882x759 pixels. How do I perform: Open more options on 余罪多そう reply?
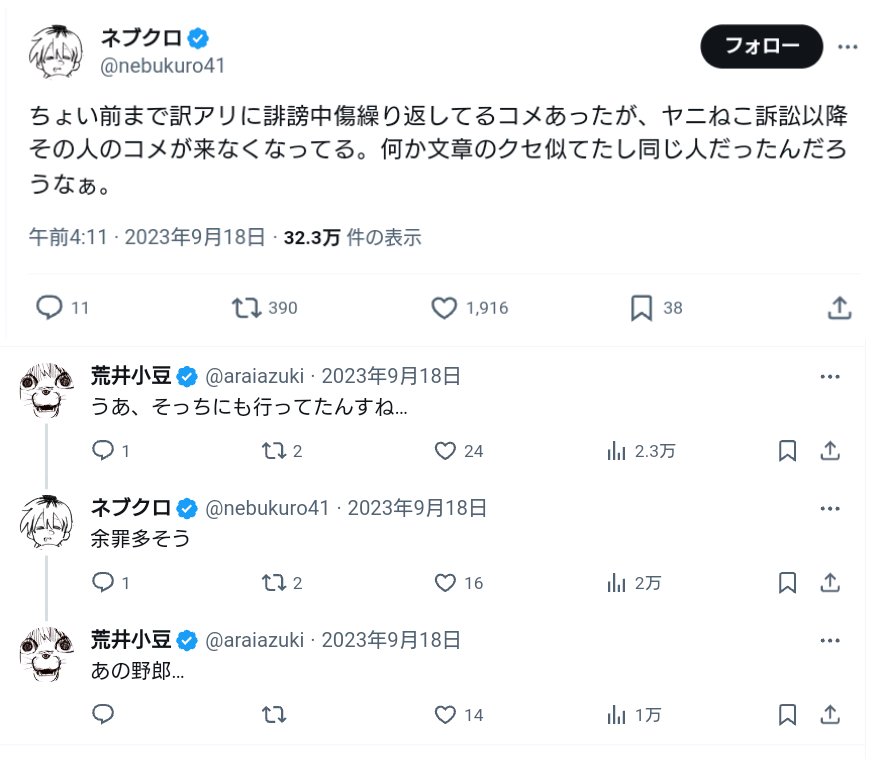coord(829,508)
